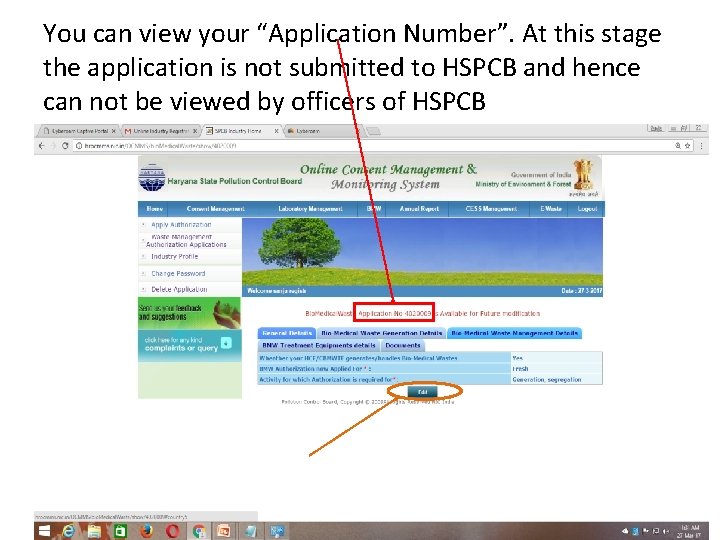Open the Consent Management menu

tap(215, 208)
